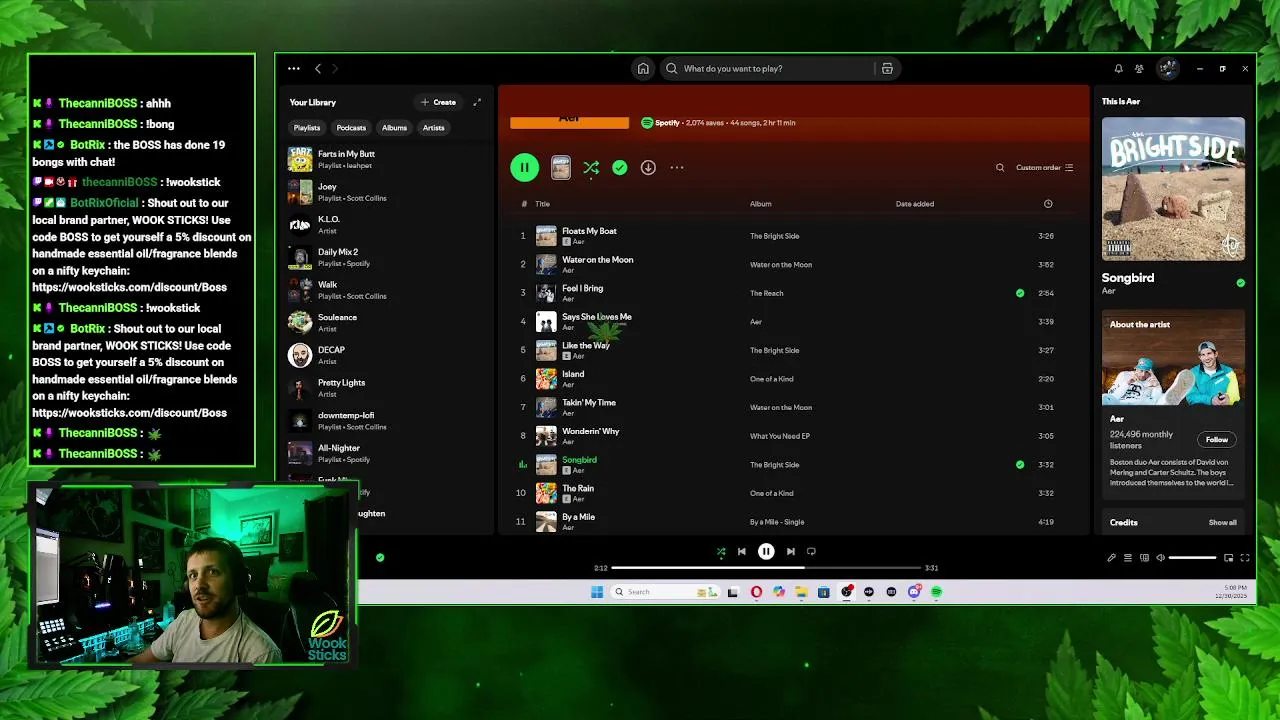
Task: Click the Home icon beside search
Action: [x=643, y=69]
